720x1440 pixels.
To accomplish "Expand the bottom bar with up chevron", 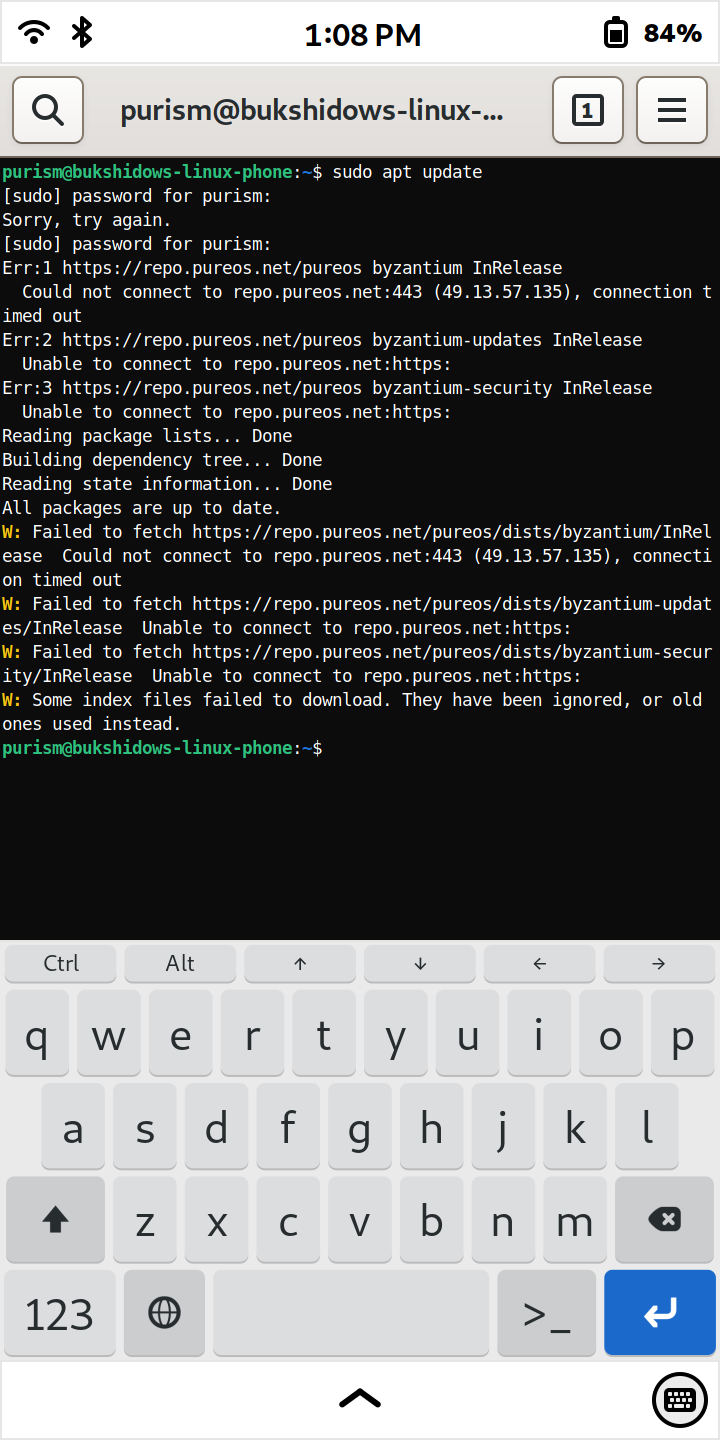I will (x=360, y=1399).
